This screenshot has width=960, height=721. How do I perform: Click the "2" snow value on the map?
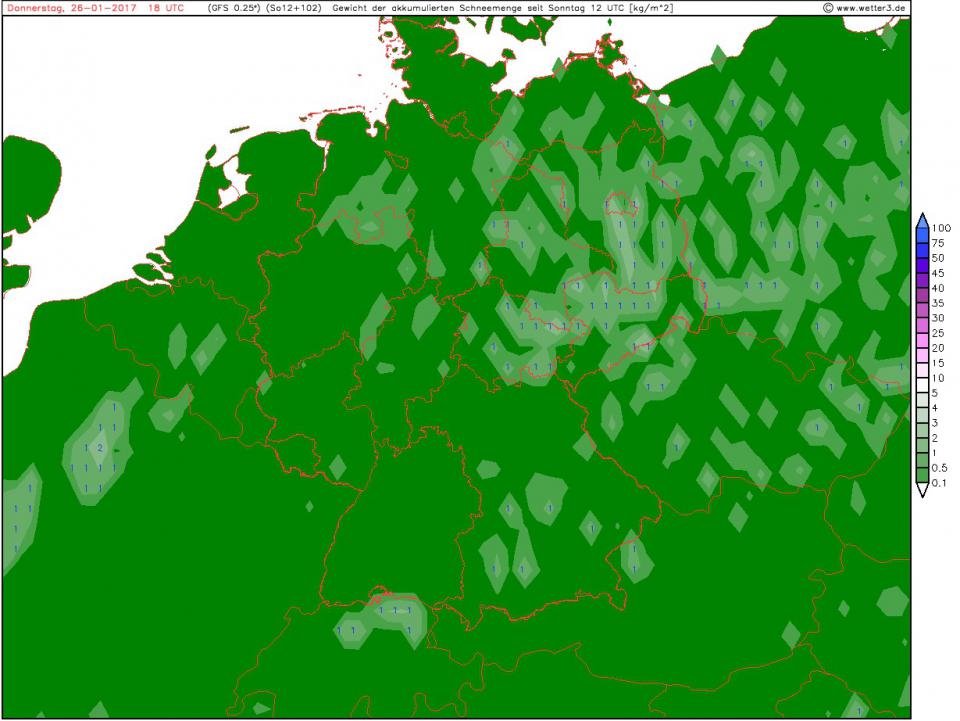[99, 447]
